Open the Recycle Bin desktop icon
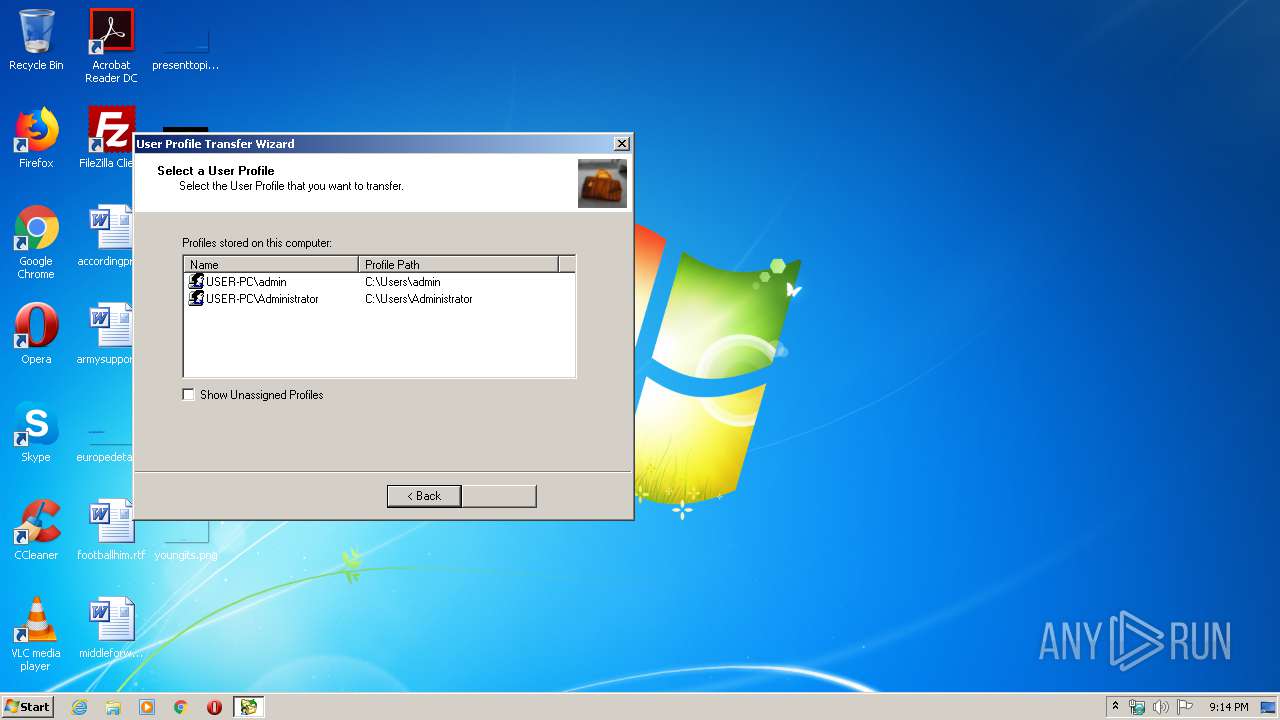 coord(36,40)
